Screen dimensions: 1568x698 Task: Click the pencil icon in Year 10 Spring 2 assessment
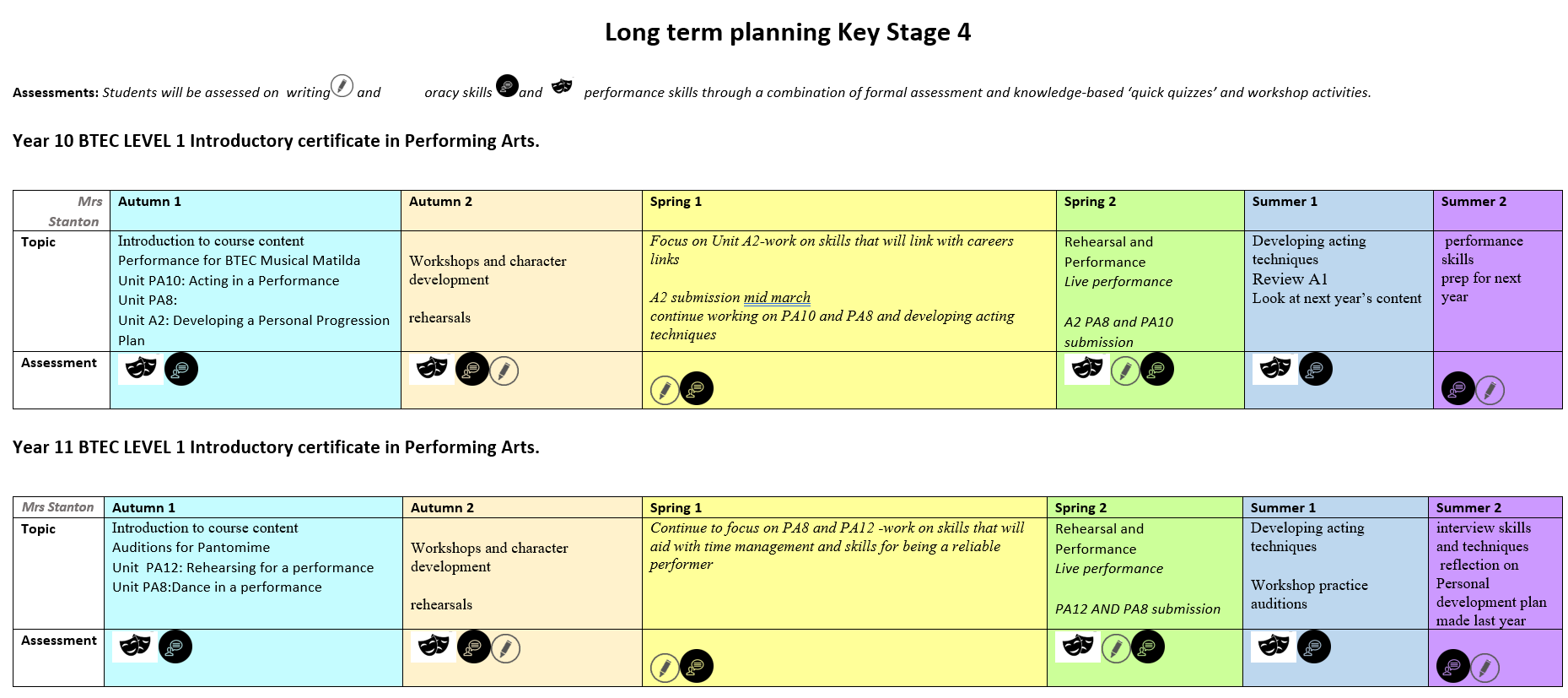(1125, 371)
